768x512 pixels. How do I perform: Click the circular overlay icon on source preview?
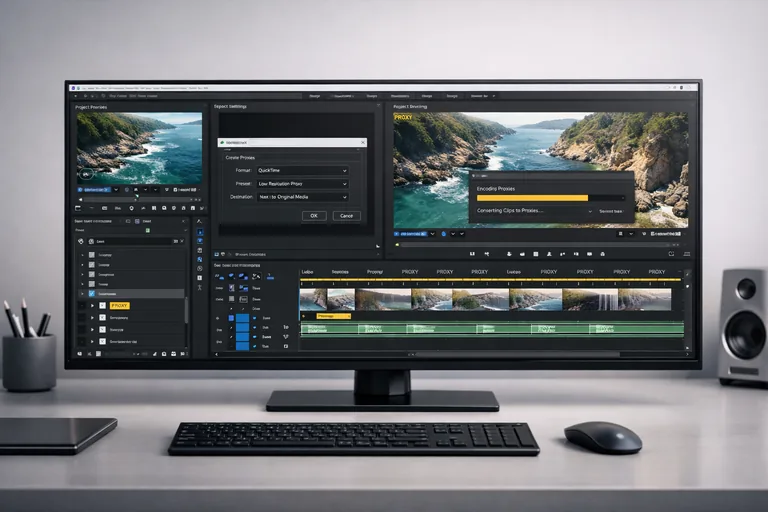(x=86, y=174)
